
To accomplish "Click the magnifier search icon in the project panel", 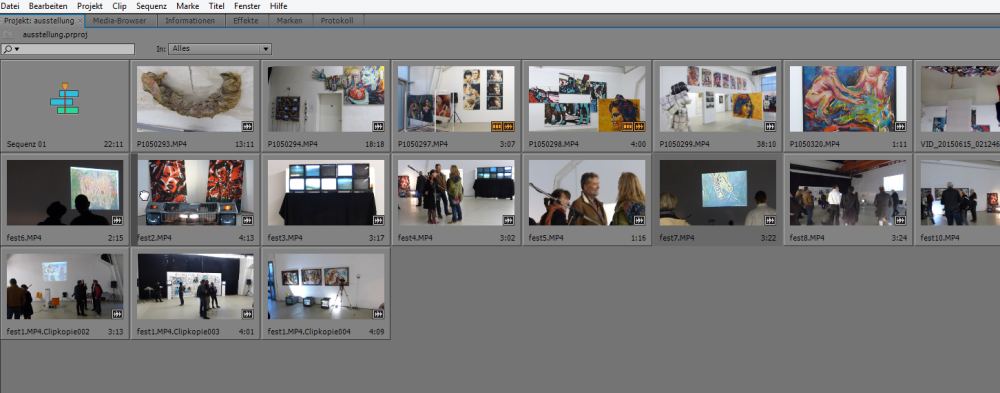I will pyautogui.click(x=8, y=49).
